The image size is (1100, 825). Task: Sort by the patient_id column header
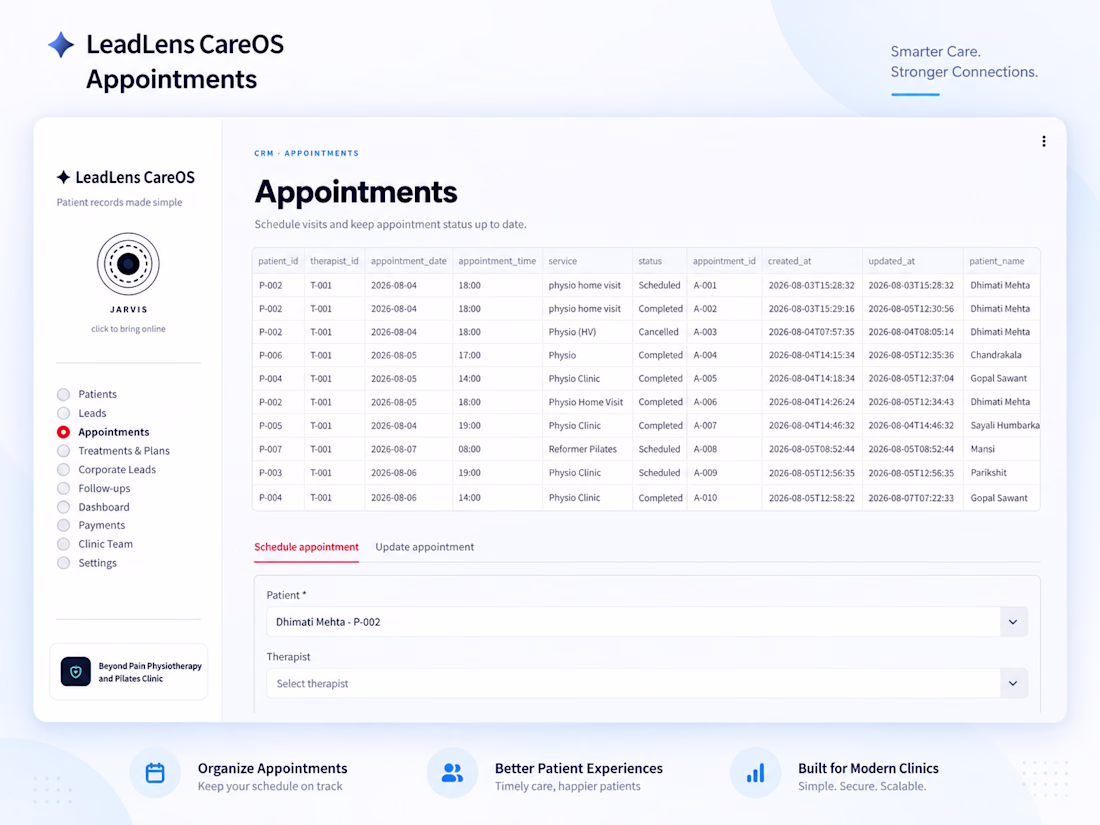click(278, 261)
